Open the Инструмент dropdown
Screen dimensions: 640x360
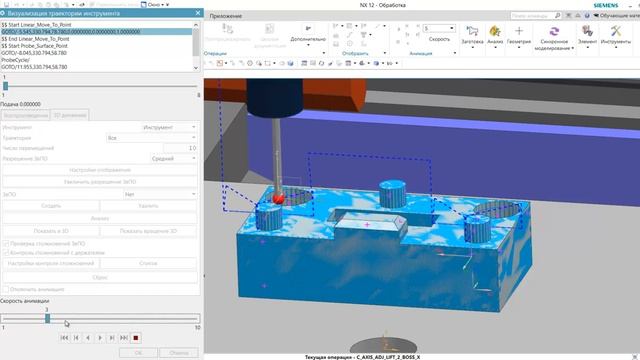tap(169, 127)
